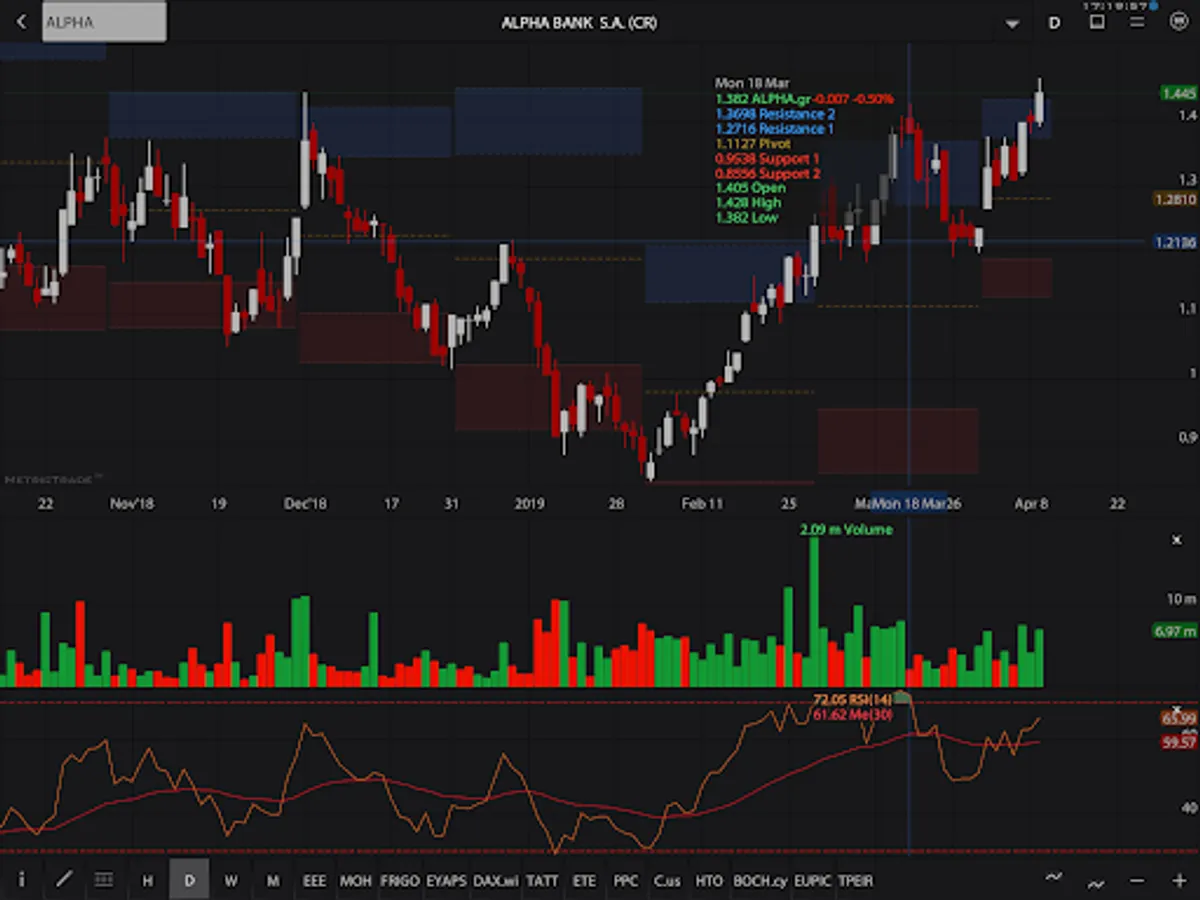1200x900 pixels.
Task: Click the 59.57 moving average value label
Action: (1179, 742)
